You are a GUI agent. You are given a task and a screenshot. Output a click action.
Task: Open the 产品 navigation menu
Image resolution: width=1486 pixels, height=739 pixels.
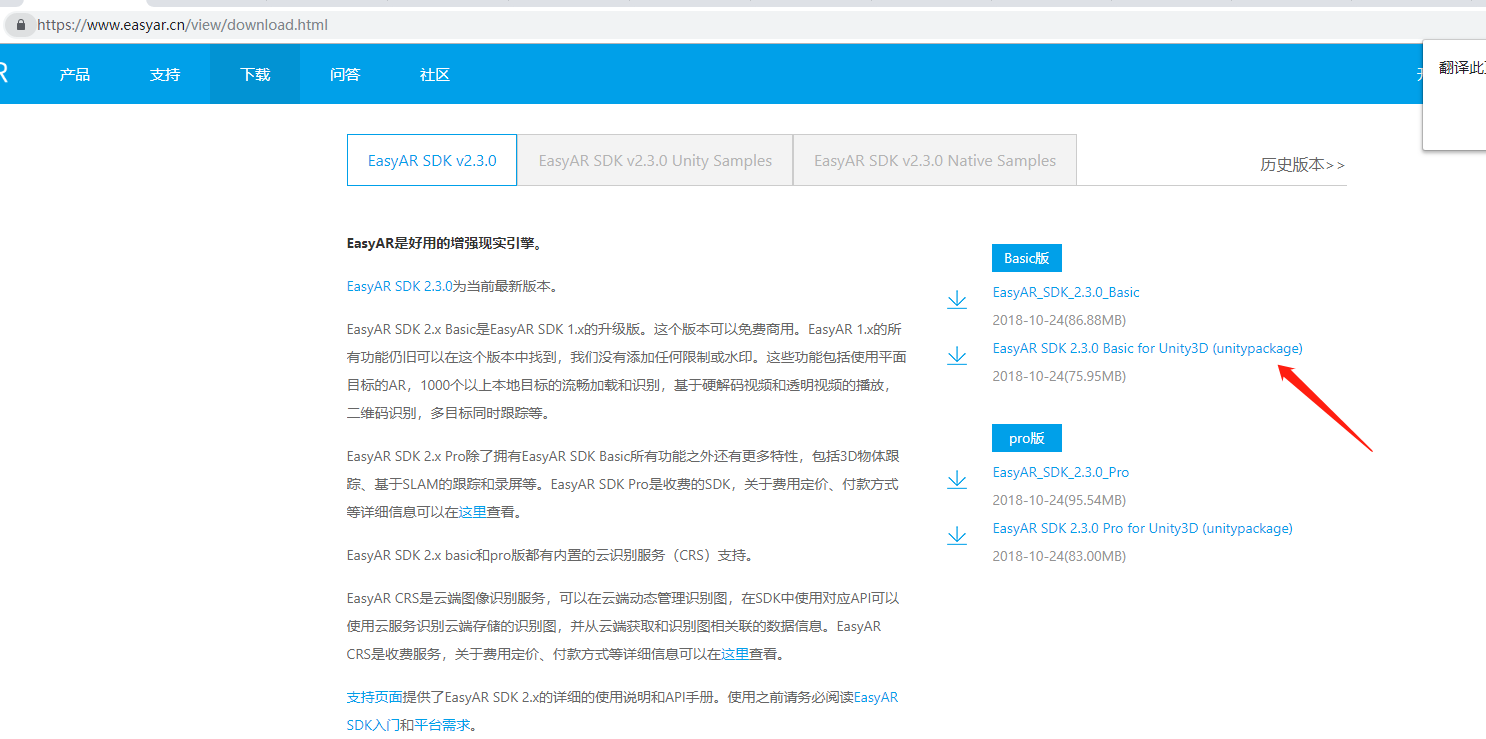pos(75,74)
